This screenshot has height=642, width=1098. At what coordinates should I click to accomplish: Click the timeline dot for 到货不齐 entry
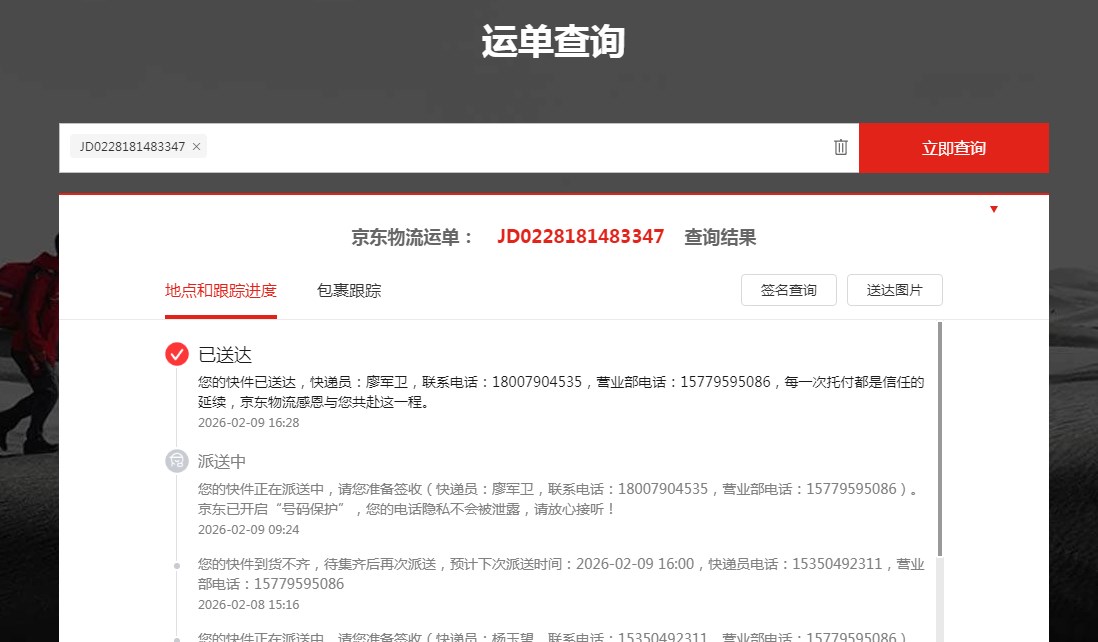coord(177,565)
